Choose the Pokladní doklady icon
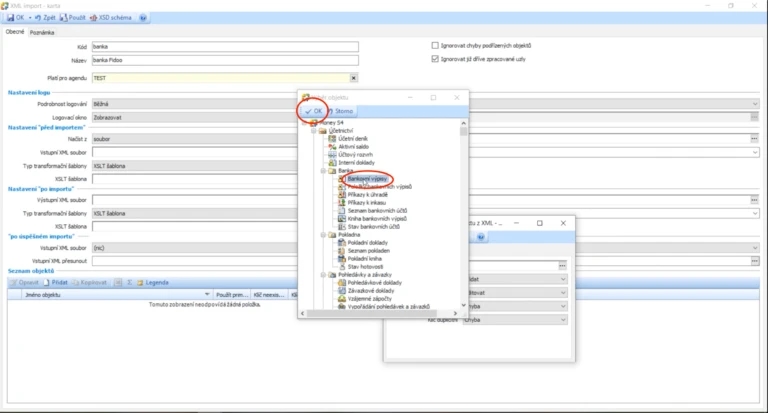The image size is (768, 413). pyautogui.click(x=342, y=243)
